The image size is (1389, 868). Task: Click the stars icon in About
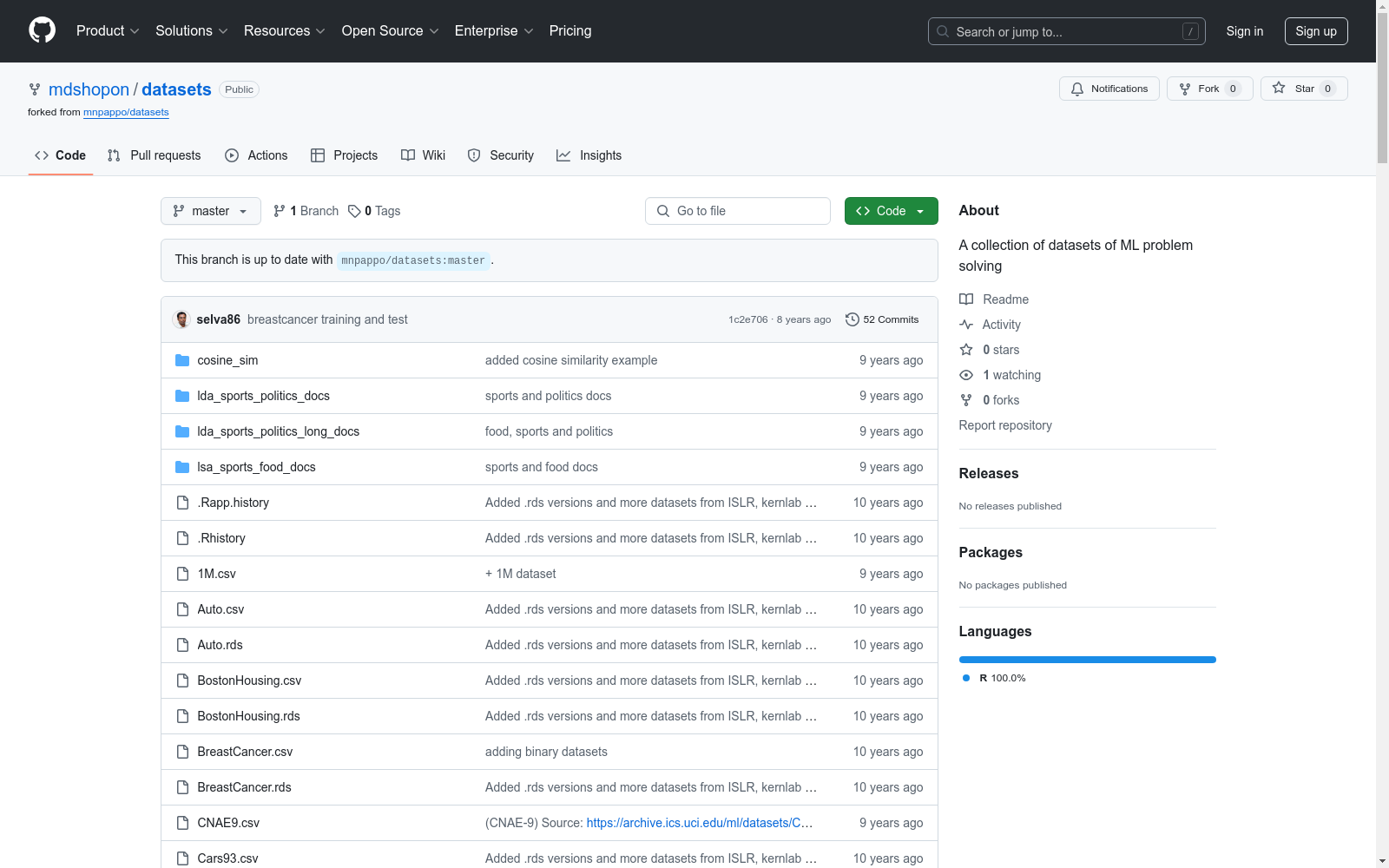tap(966, 350)
